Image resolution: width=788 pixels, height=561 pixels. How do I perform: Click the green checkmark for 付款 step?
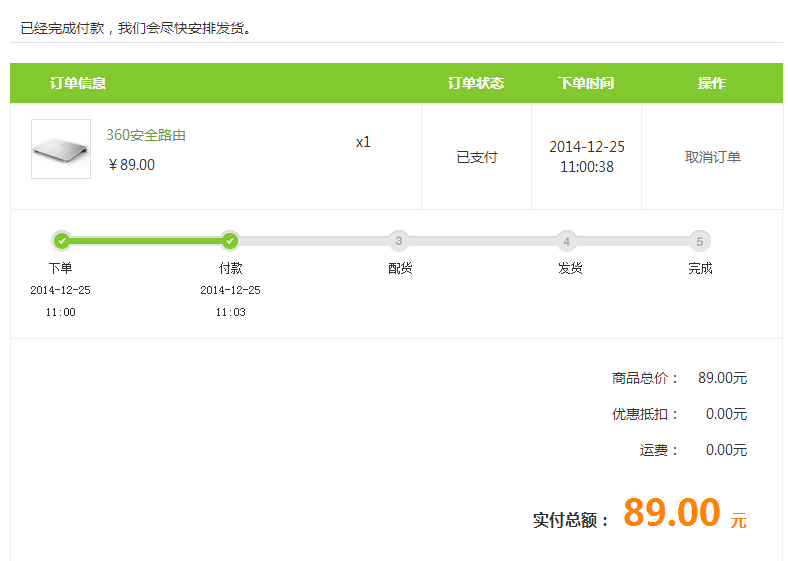click(230, 240)
